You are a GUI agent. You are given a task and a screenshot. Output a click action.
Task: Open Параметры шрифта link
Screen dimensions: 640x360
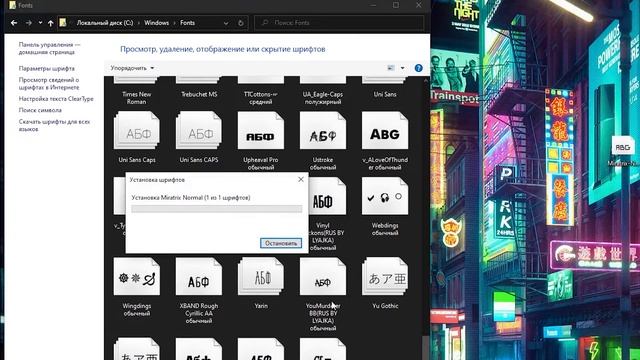point(47,69)
